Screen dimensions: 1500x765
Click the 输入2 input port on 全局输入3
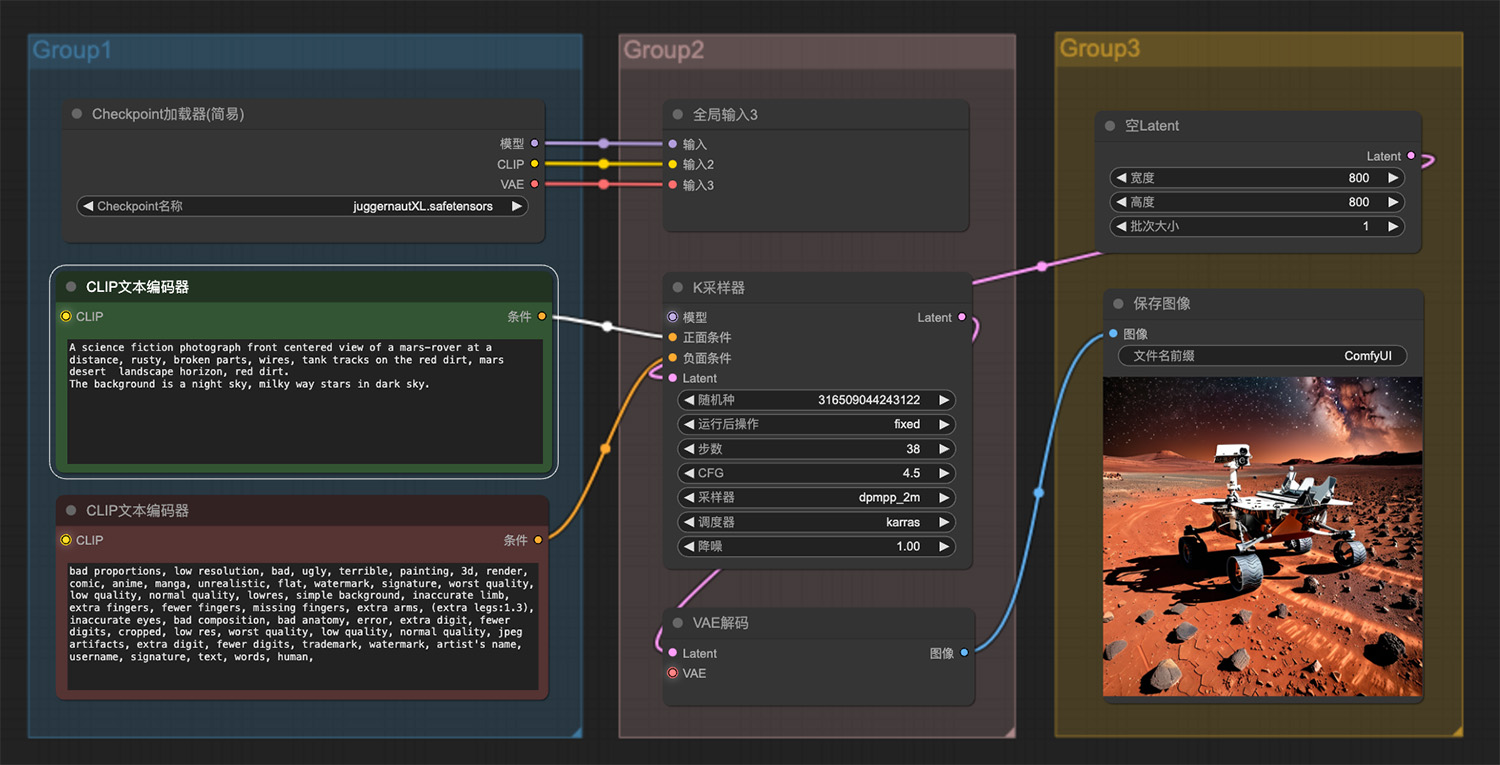pos(672,164)
